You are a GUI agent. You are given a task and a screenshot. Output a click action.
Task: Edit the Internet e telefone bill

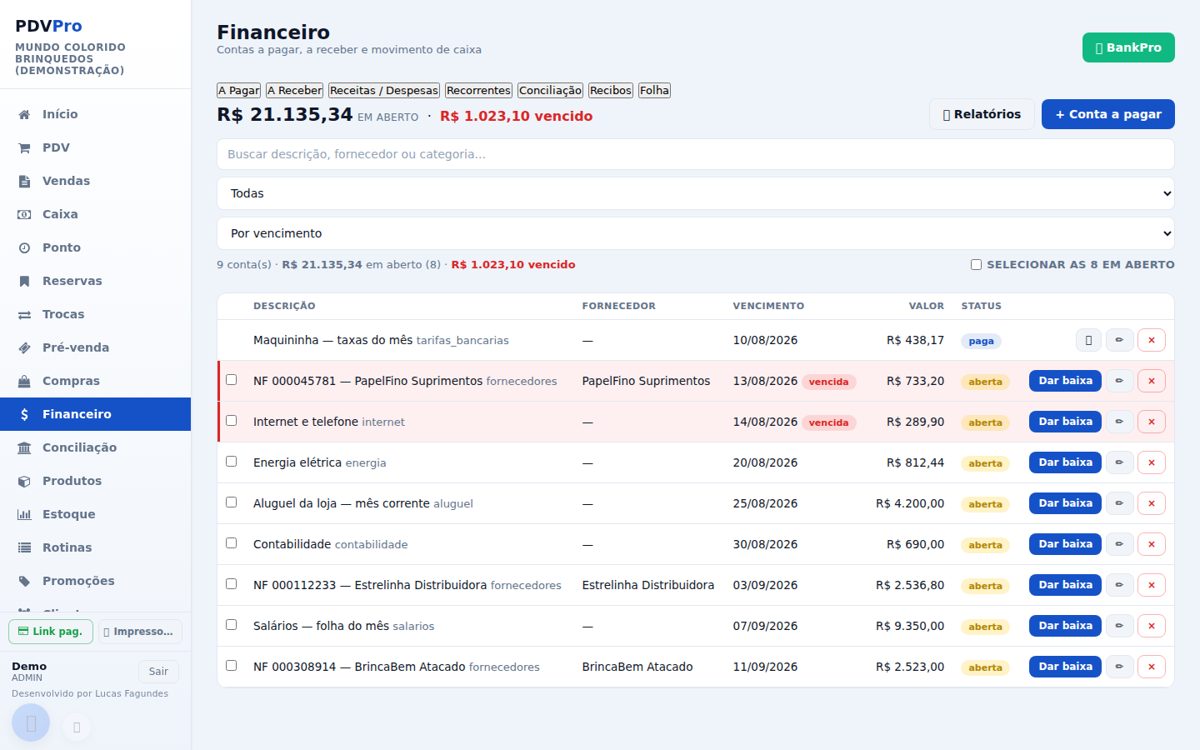coord(1120,422)
